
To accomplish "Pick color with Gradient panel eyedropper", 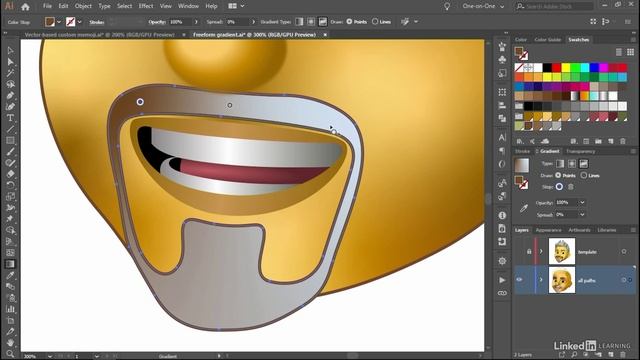I will [524, 209].
